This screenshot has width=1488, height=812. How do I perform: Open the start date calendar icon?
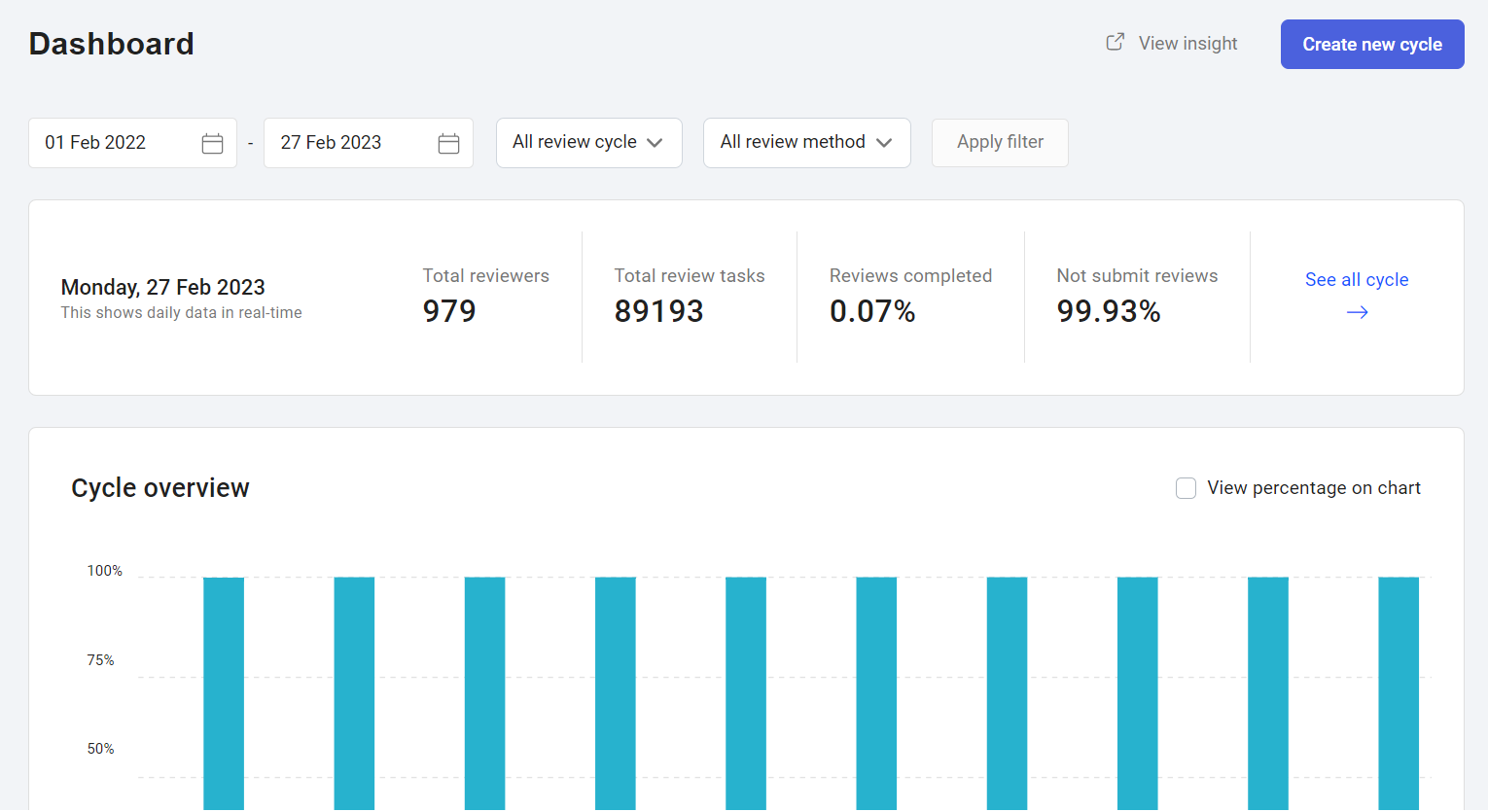pos(212,143)
